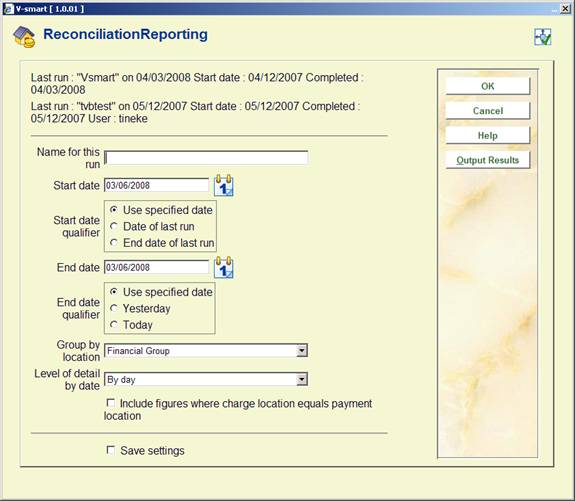Tick 'Include figures where charge location equals payment'
Screen dimensions: 575x501
tap(110, 403)
